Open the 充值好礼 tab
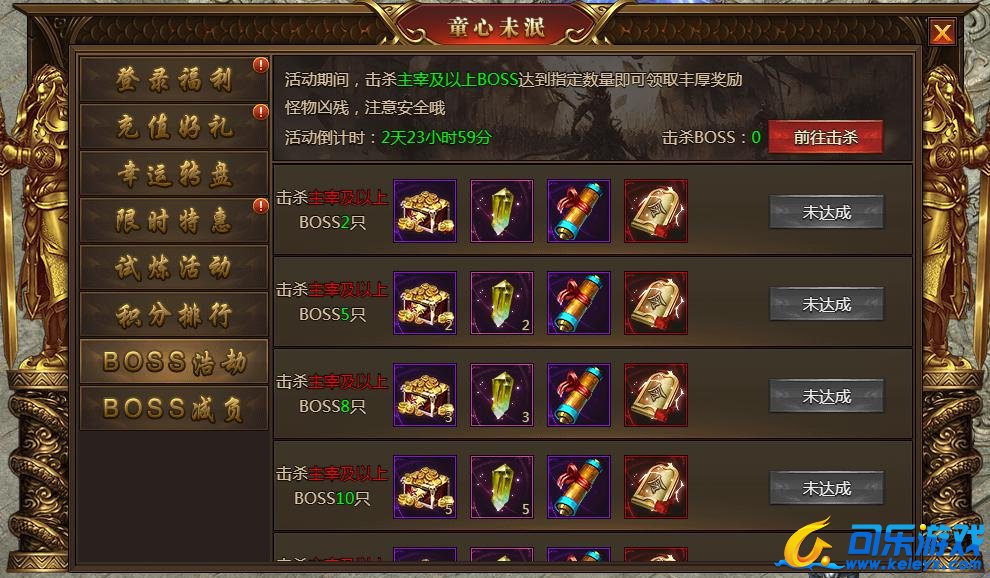The width and height of the screenshot is (990, 578). tap(174, 127)
